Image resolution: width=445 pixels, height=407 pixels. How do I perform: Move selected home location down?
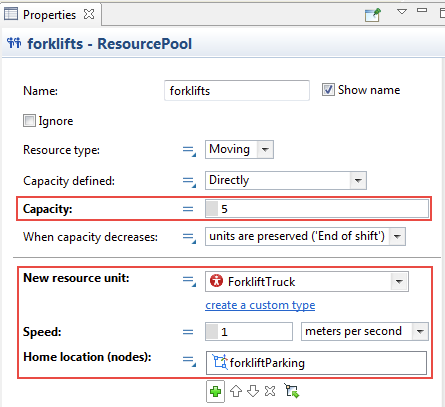(x=253, y=391)
